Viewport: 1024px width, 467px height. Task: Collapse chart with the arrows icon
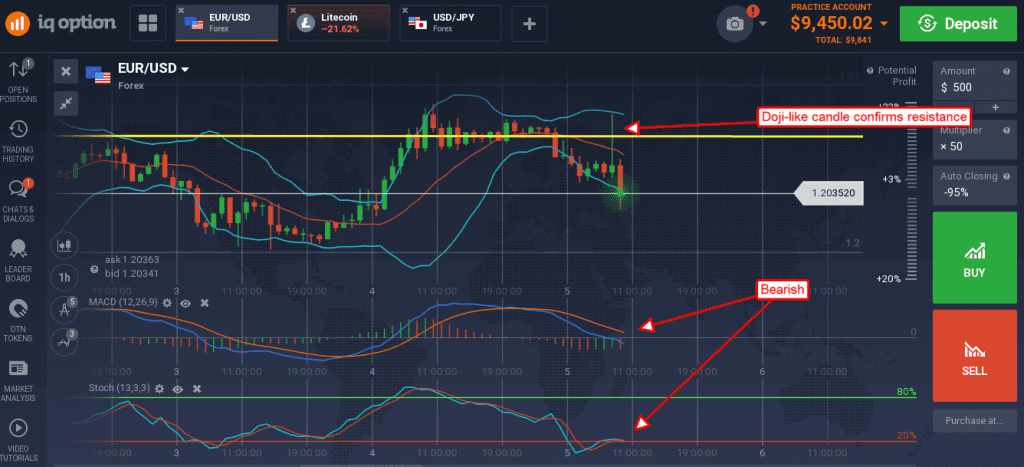66,103
